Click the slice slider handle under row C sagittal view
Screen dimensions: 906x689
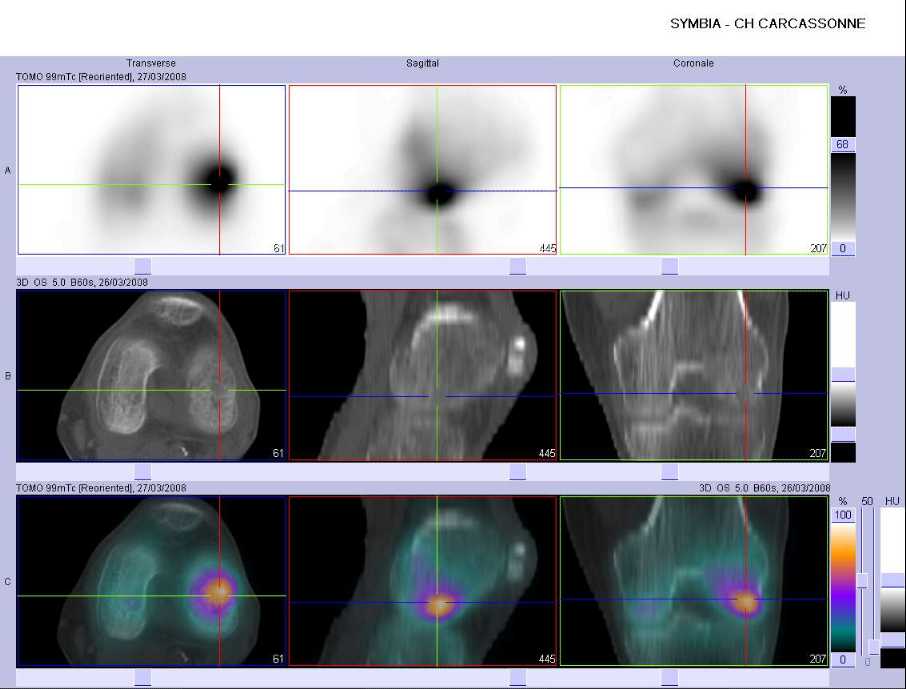[518, 677]
